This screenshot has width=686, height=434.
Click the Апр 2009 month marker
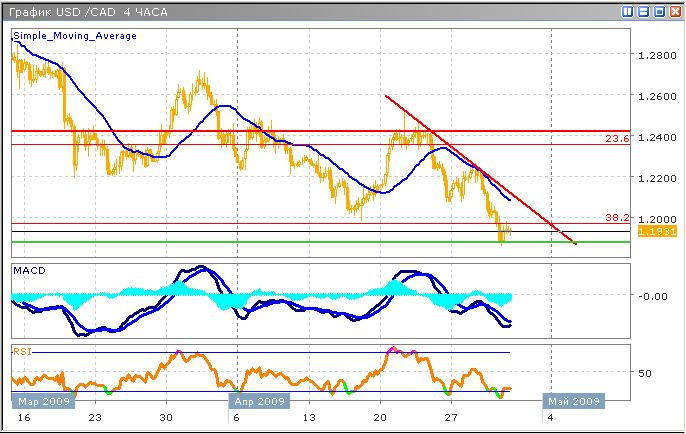click(x=260, y=401)
